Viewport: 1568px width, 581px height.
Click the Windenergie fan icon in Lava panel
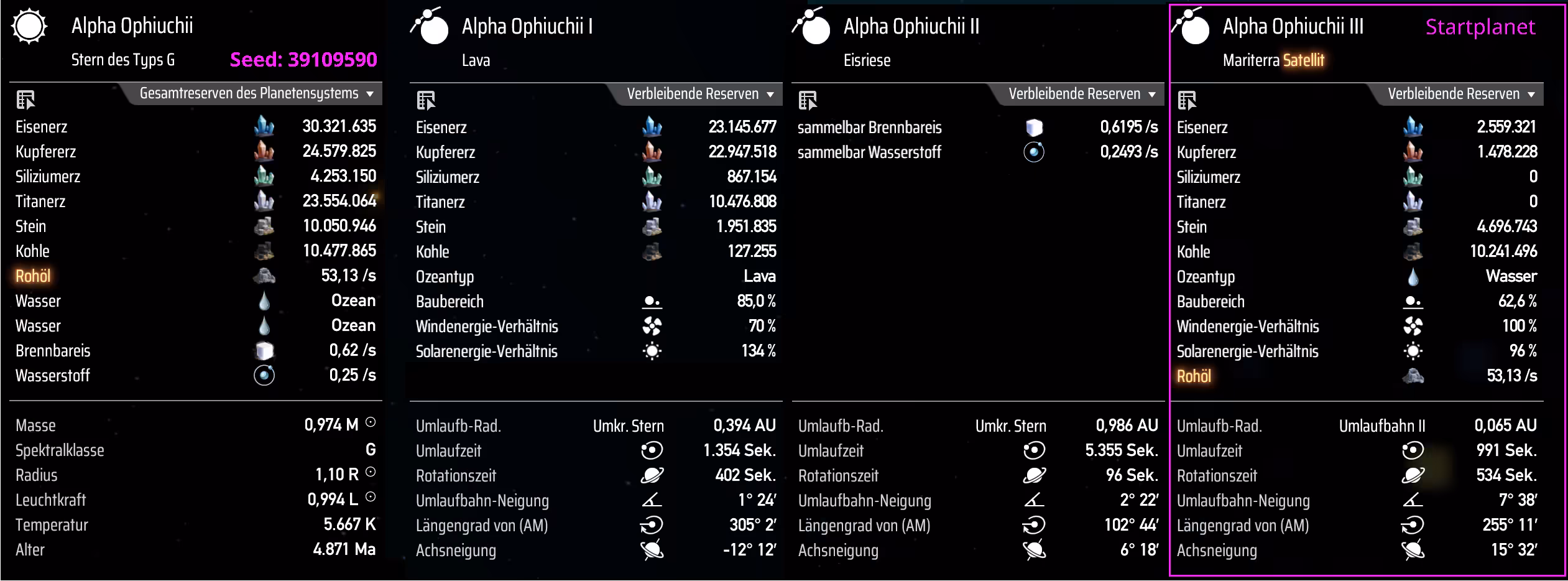[652, 326]
